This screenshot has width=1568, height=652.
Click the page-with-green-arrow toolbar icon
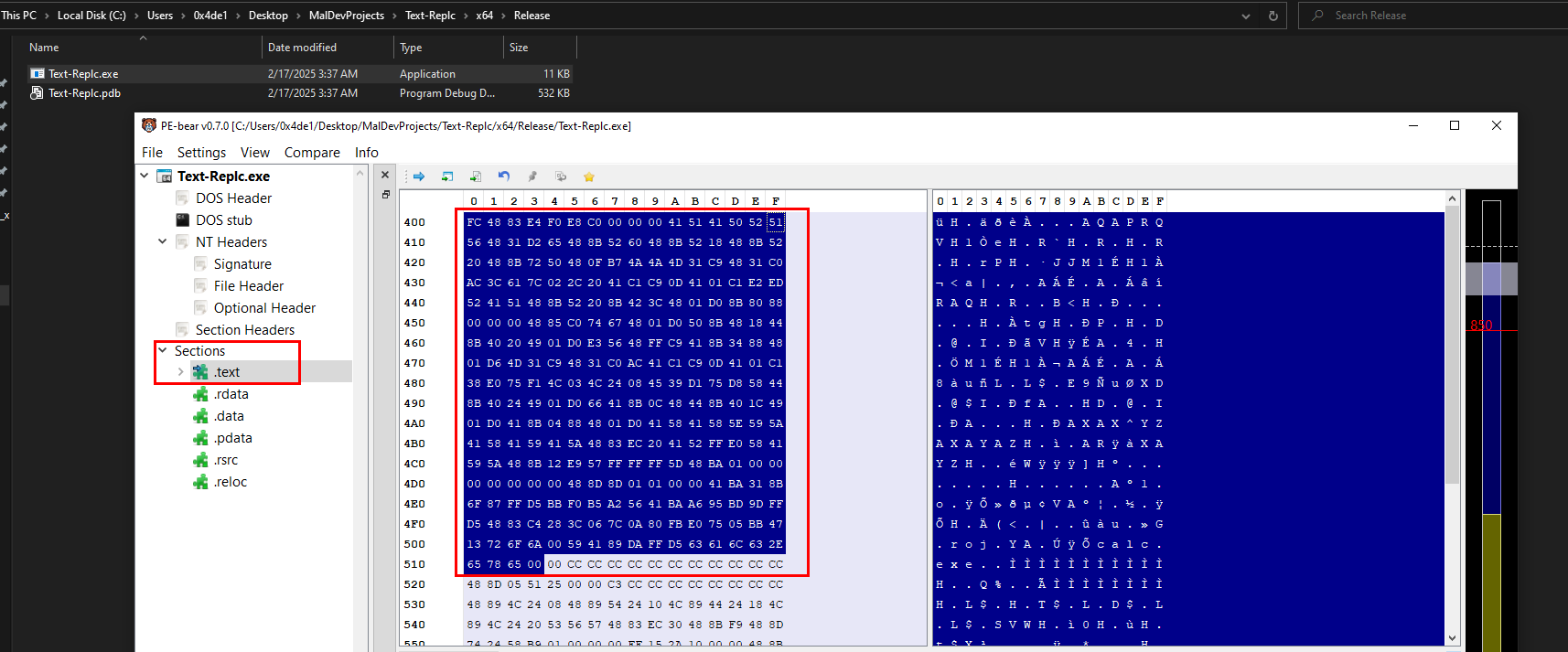[x=476, y=176]
